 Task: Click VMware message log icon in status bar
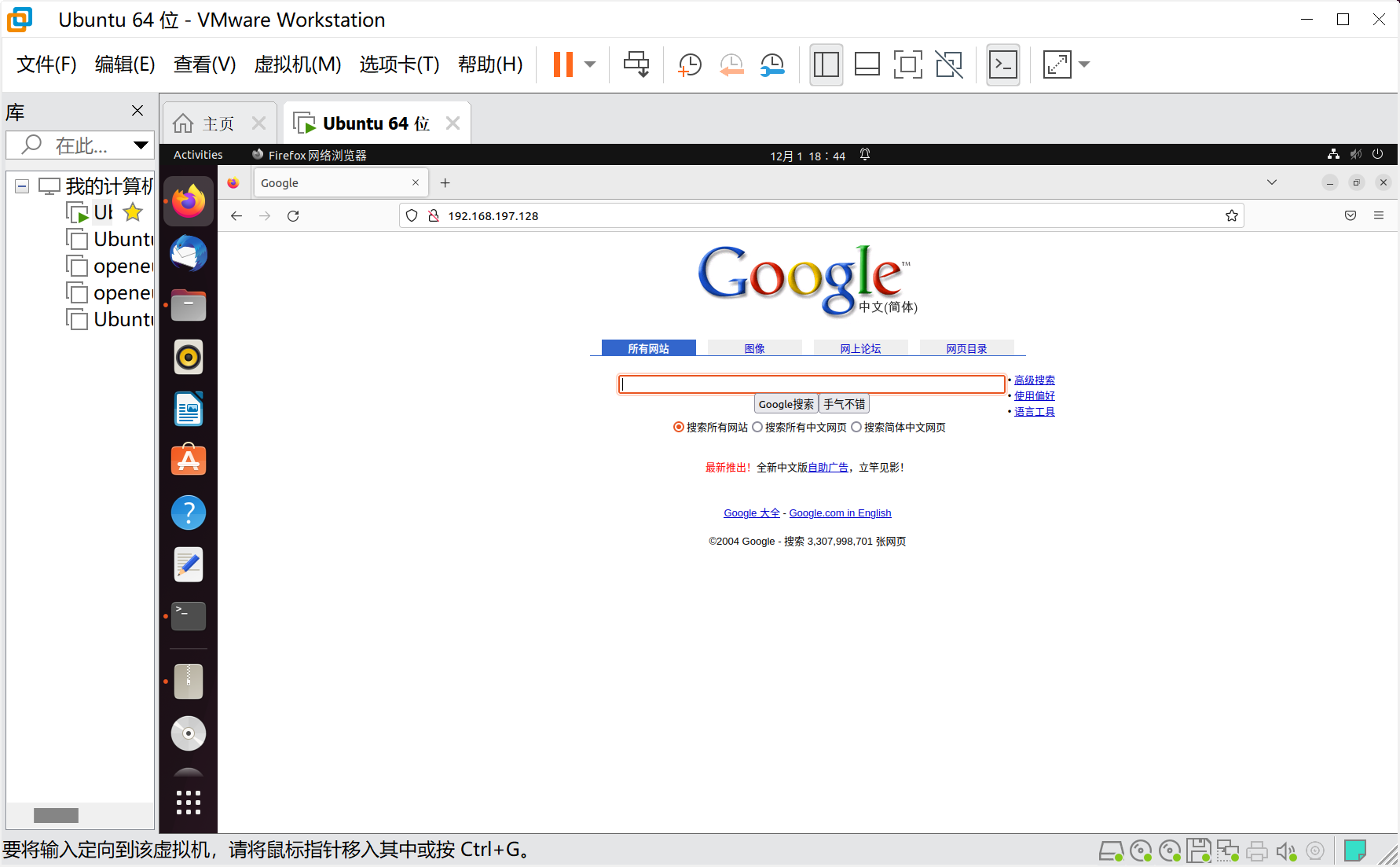1354,850
